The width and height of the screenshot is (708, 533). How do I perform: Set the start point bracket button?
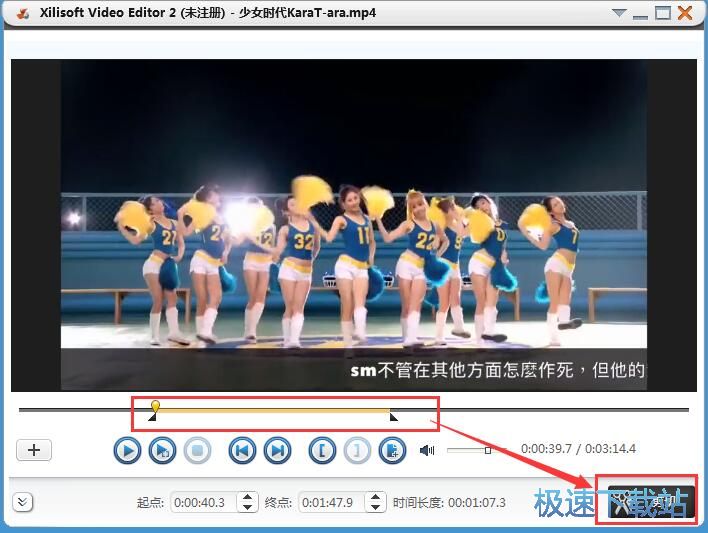click(x=322, y=450)
